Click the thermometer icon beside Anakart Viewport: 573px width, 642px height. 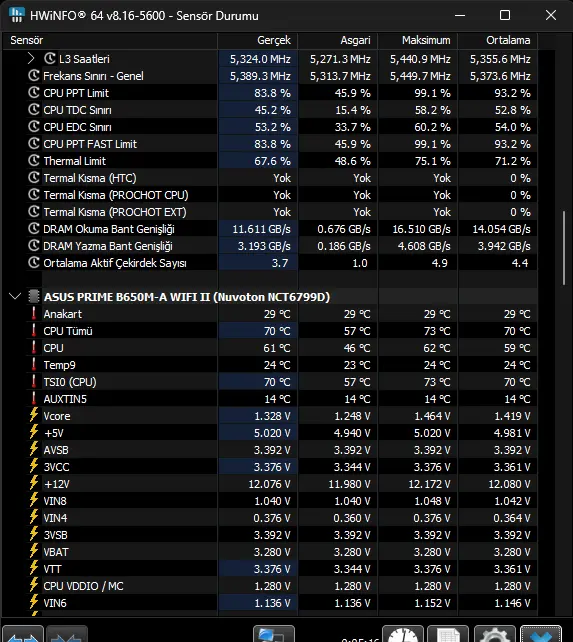(x=34, y=314)
